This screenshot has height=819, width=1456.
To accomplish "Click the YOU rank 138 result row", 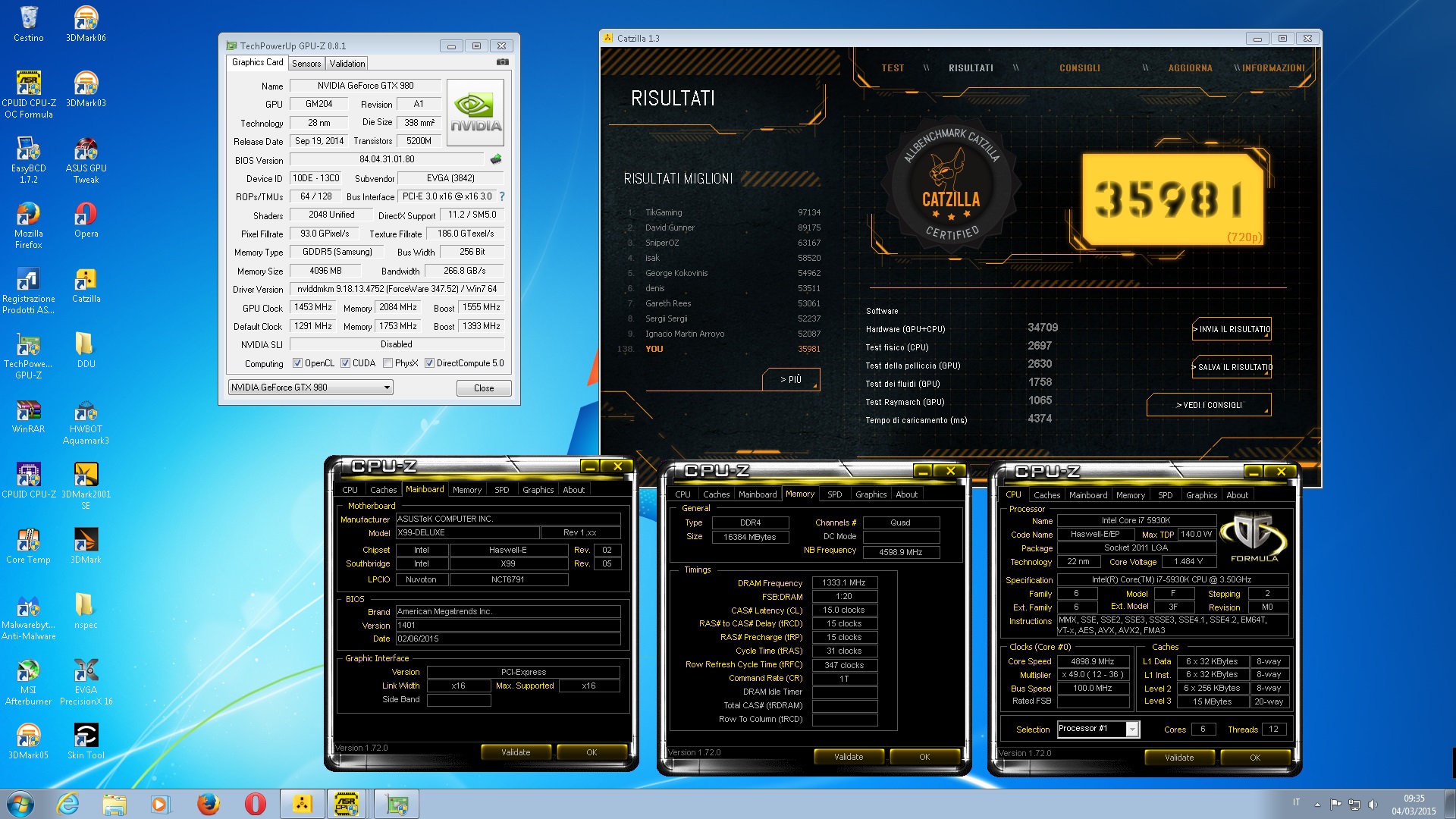I will click(x=719, y=350).
